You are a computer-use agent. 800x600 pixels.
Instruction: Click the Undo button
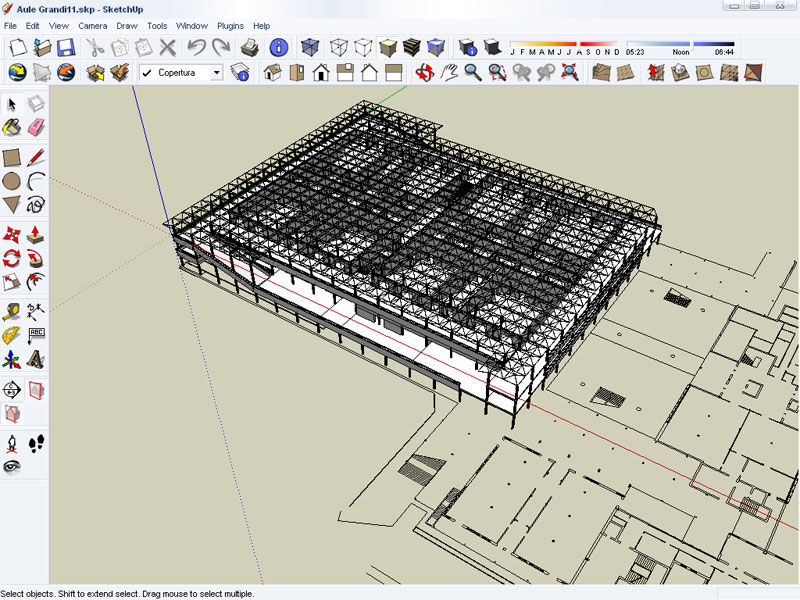(x=196, y=47)
